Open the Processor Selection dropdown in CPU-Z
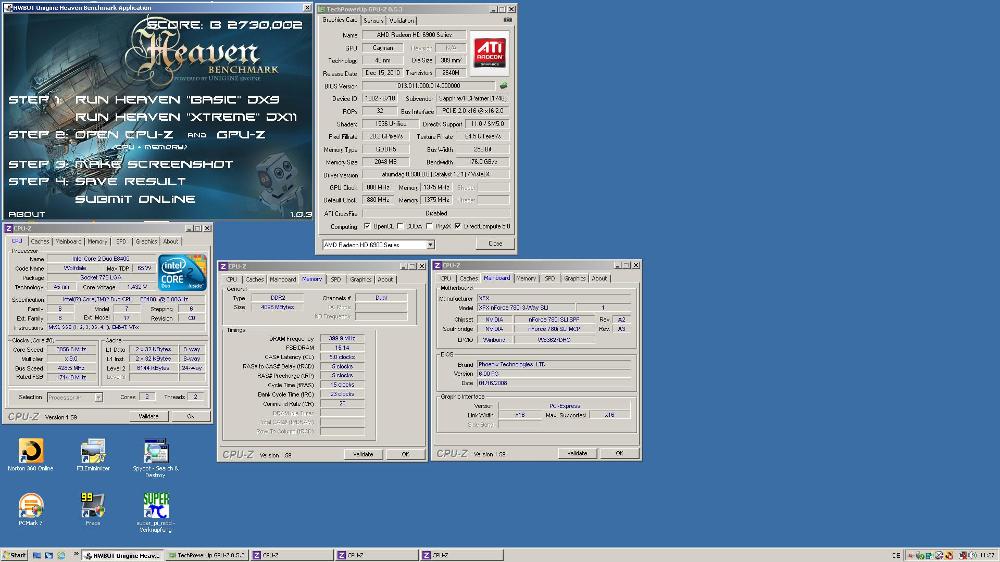The width and height of the screenshot is (1000, 562). [98, 397]
